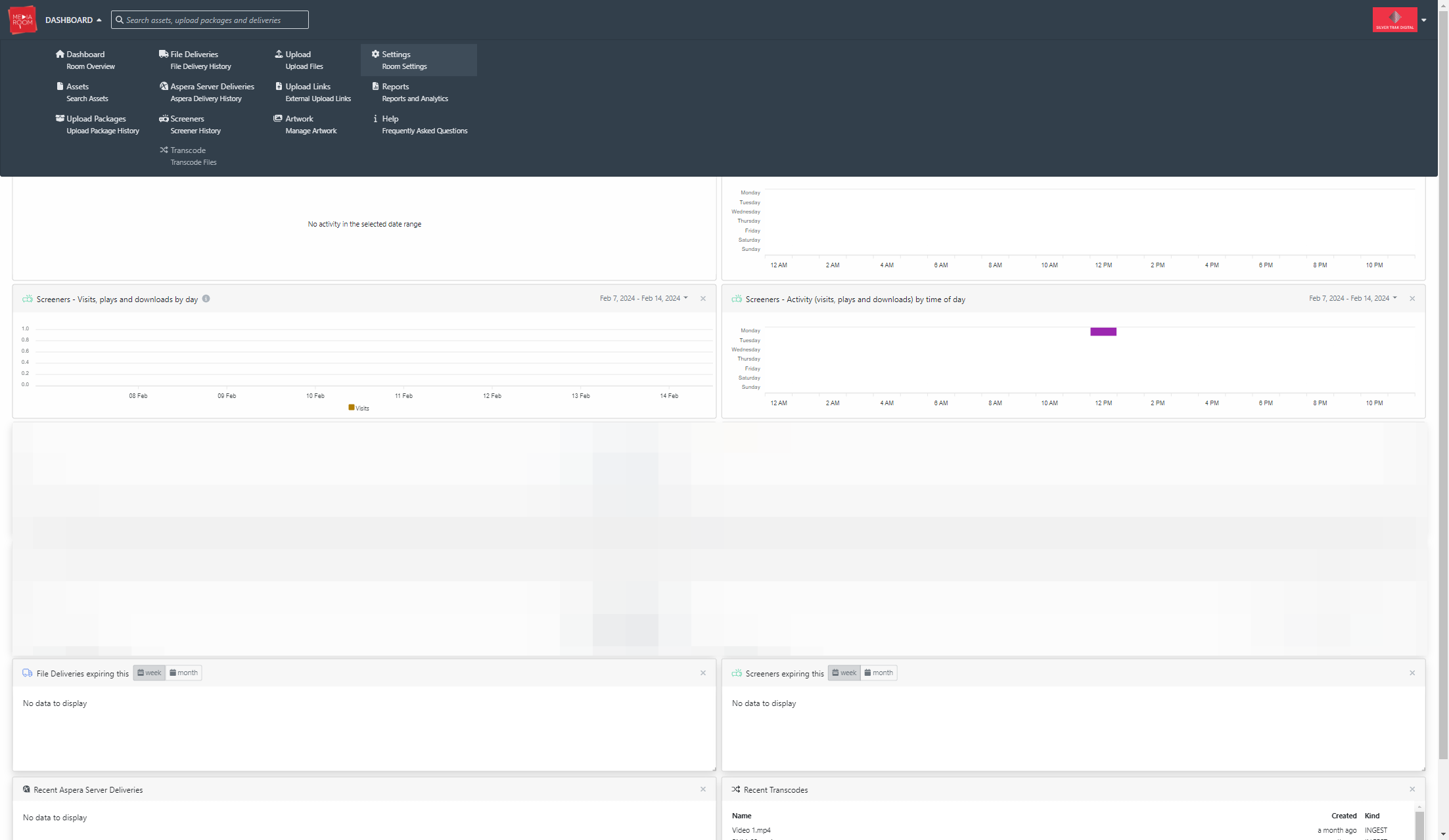The height and width of the screenshot is (840, 1449).
Task: Open date range dropdown on Screeners activity by time
Action: (1352, 298)
